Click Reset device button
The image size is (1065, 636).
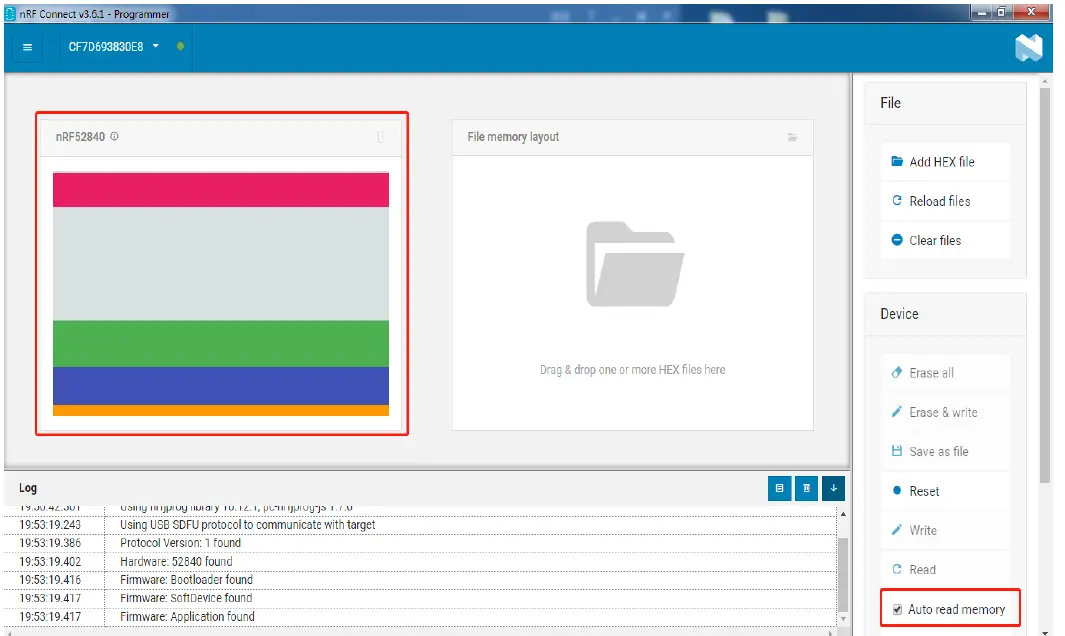(x=945, y=491)
